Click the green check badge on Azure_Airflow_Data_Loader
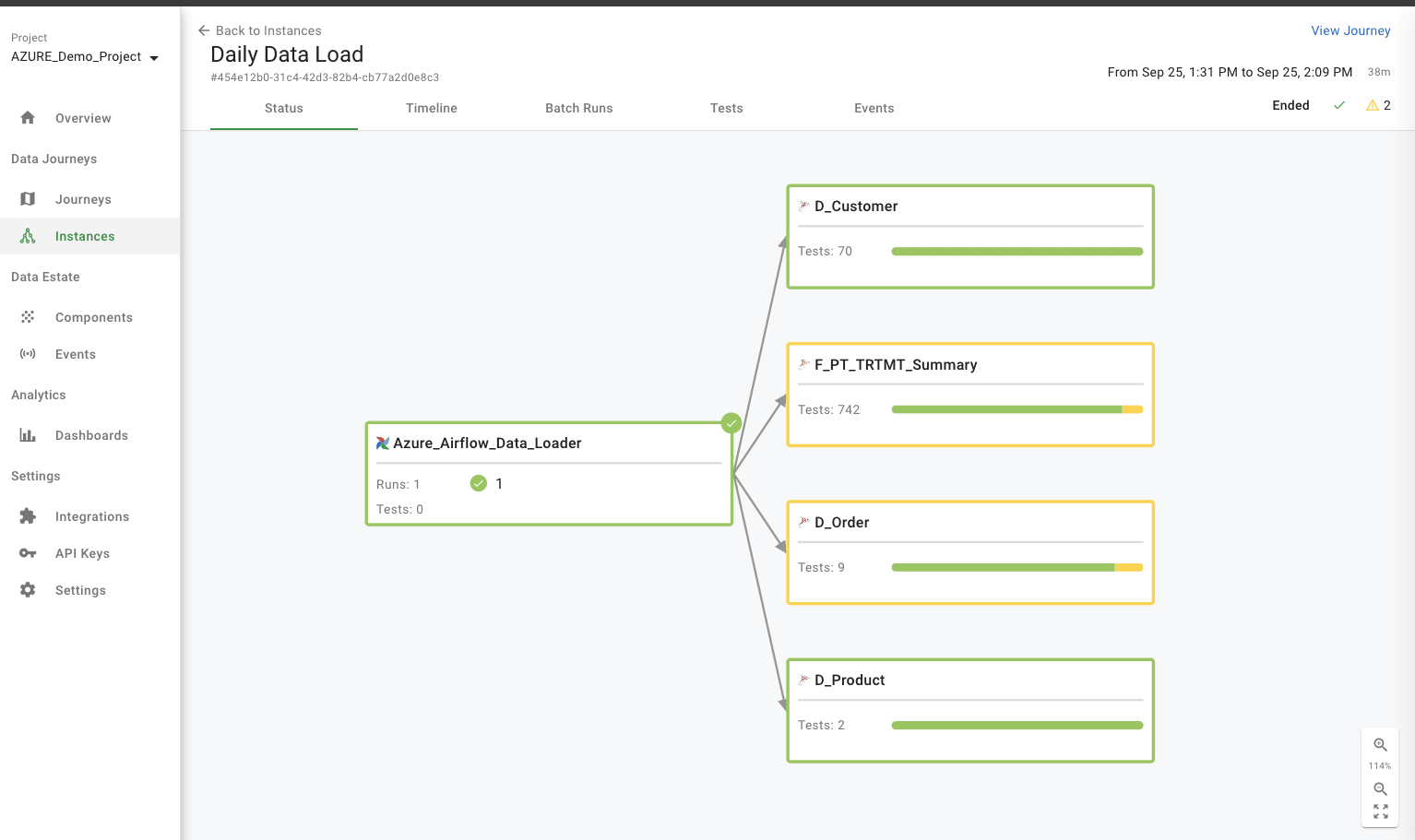The width and height of the screenshot is (1415, 840). click(731, 422)
